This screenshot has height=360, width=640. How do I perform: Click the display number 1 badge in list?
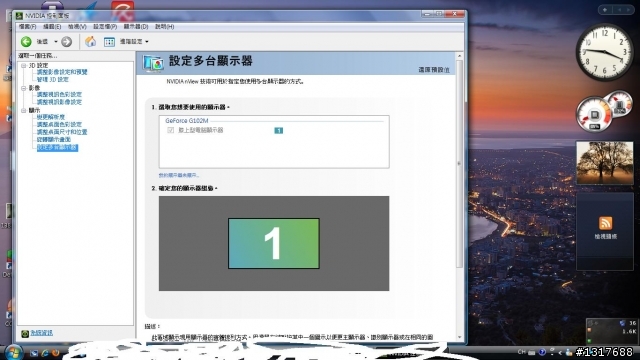point(278,131)
